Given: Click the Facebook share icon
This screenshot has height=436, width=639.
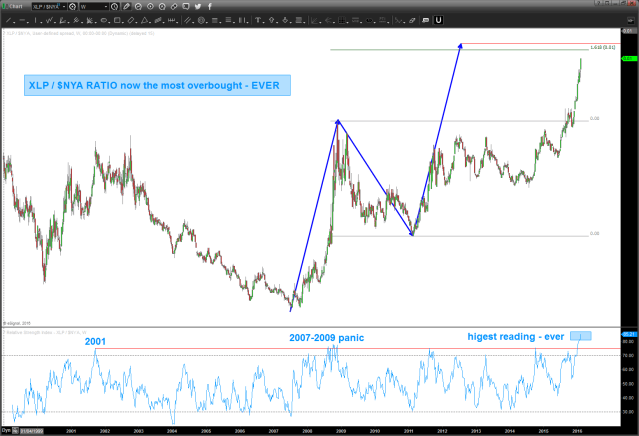Looking at the screenshot, I should 209,7.
